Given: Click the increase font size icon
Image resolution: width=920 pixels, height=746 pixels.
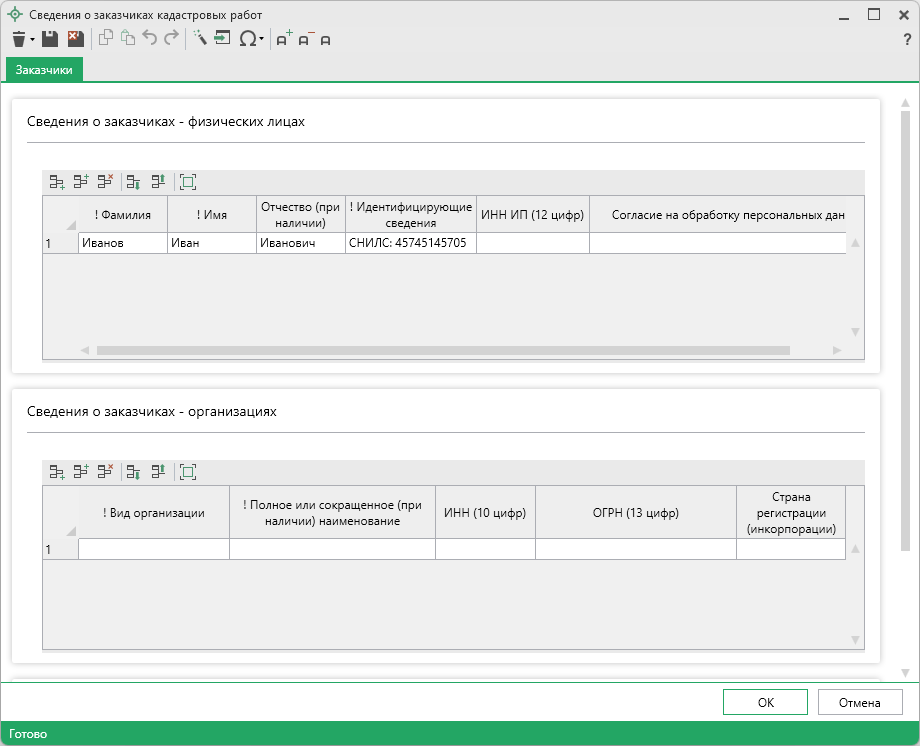Looking at the screenshot, I should pos(283,39).
